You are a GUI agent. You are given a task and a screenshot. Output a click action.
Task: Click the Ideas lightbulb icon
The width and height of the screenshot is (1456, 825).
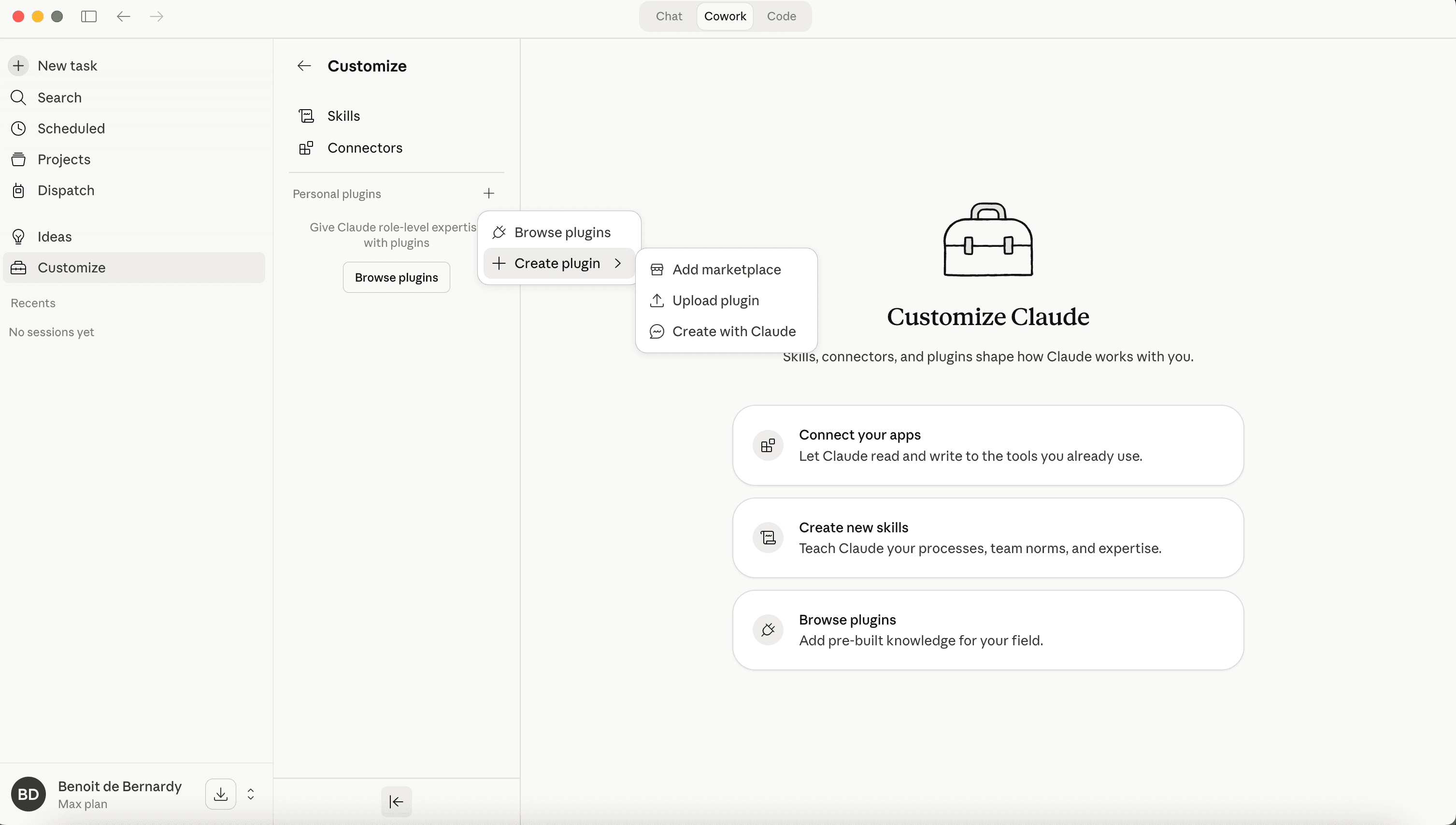coord(18,237)
